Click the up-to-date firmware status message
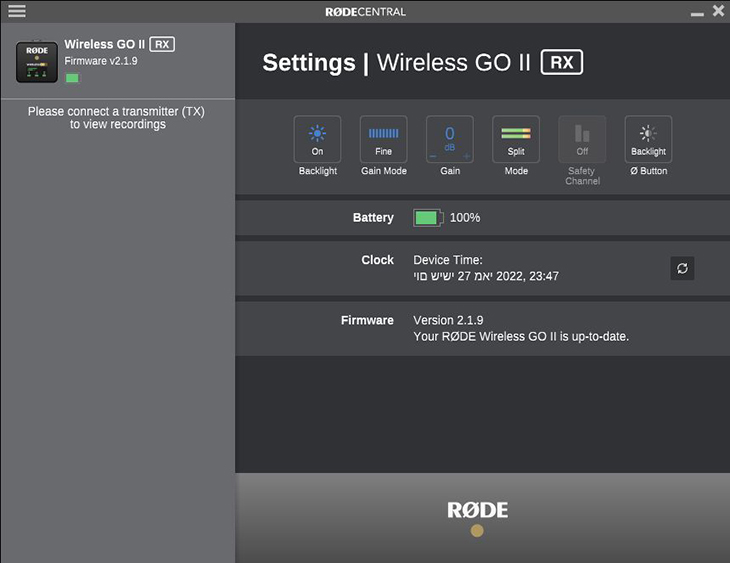Viewport: 730px width, 563px height. [x=521, y=336]
